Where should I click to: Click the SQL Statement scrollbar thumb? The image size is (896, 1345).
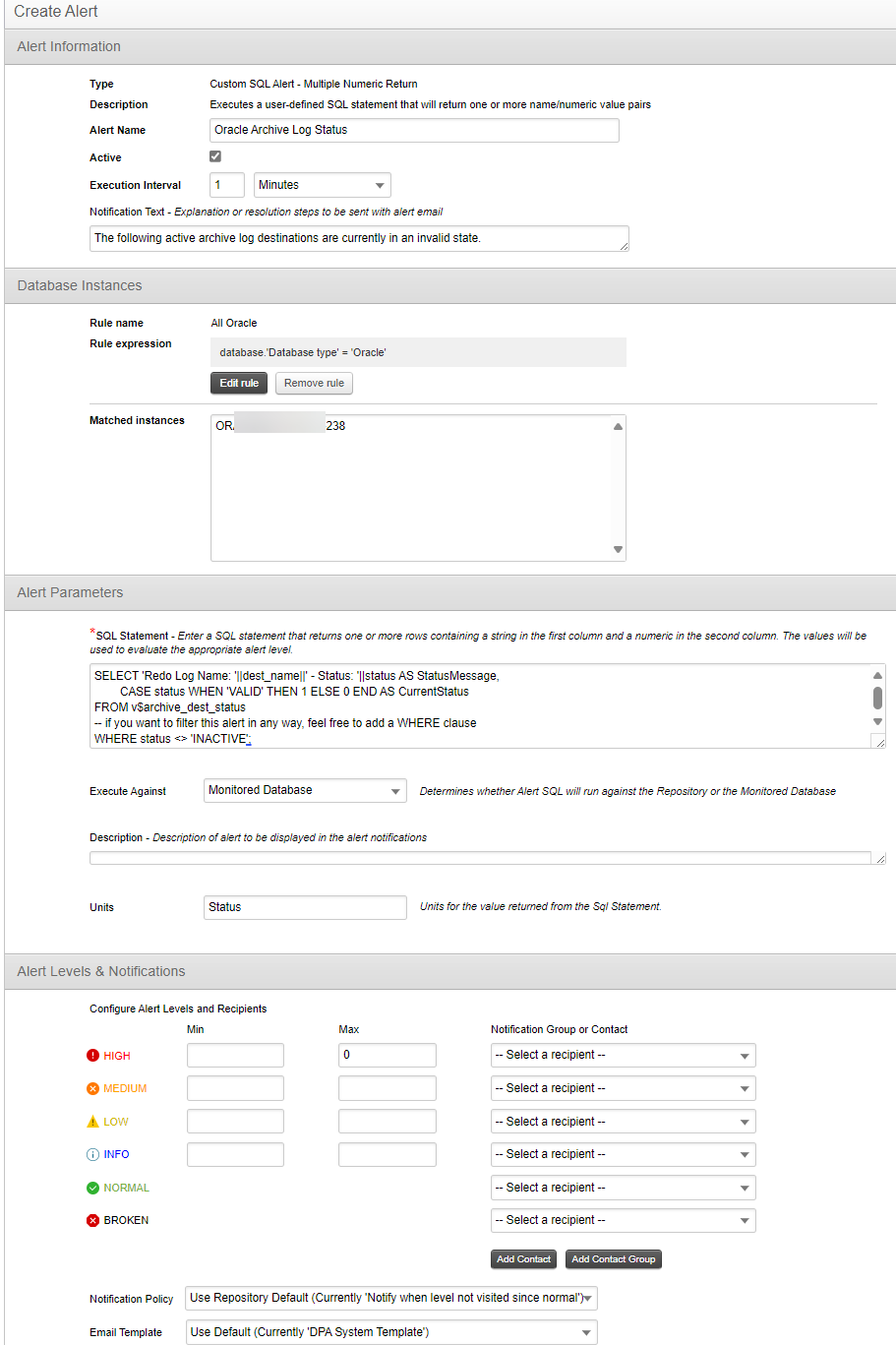pyautogui.click(x=877, y=698)
